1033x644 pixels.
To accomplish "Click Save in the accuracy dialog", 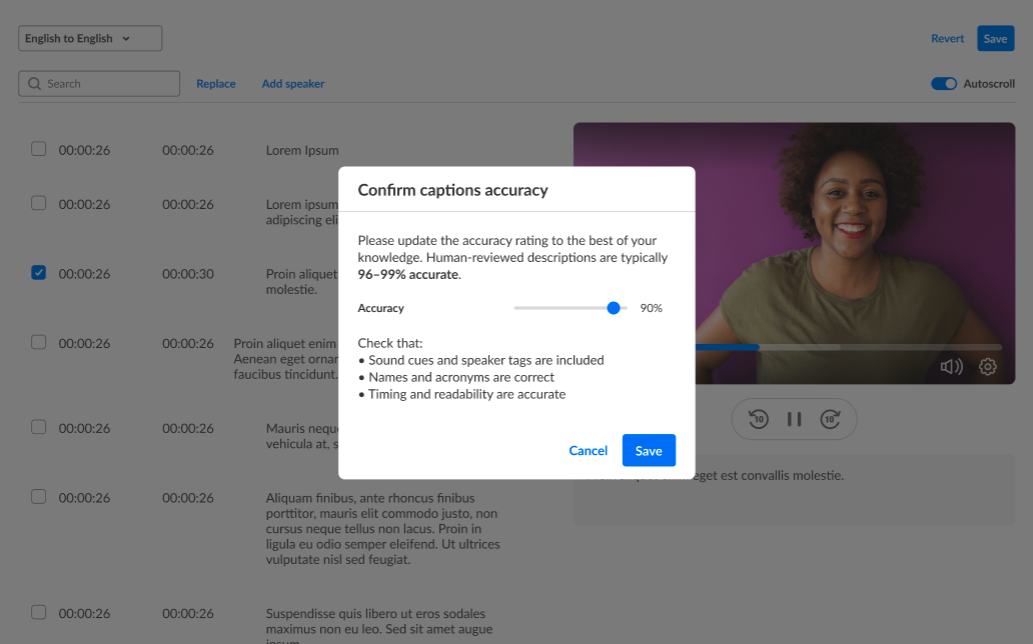I will [648, 450].
